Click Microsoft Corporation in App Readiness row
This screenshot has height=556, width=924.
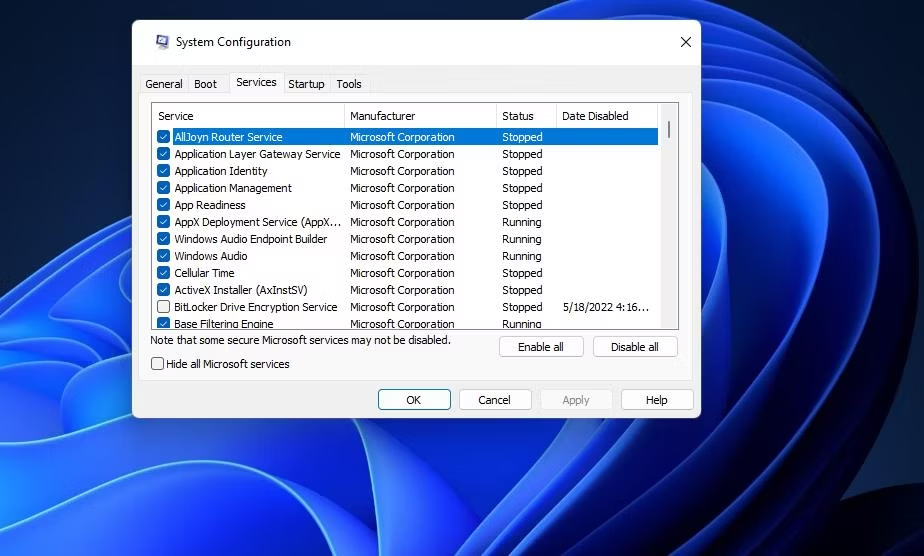click(402, 205)
